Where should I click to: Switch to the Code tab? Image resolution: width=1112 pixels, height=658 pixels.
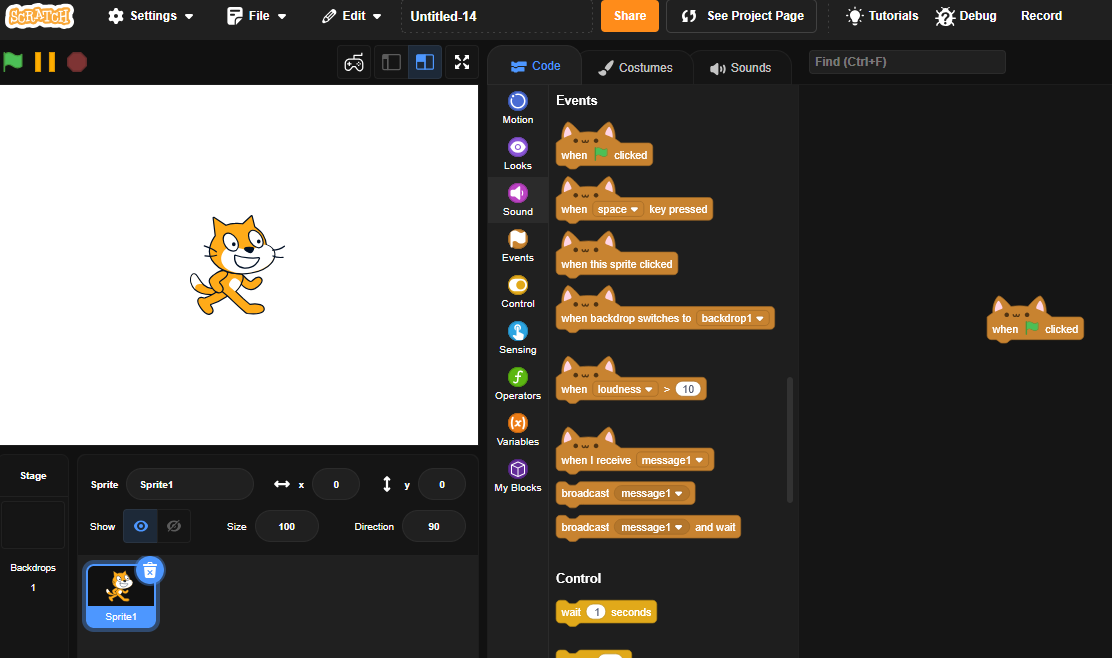click(535, 66)
